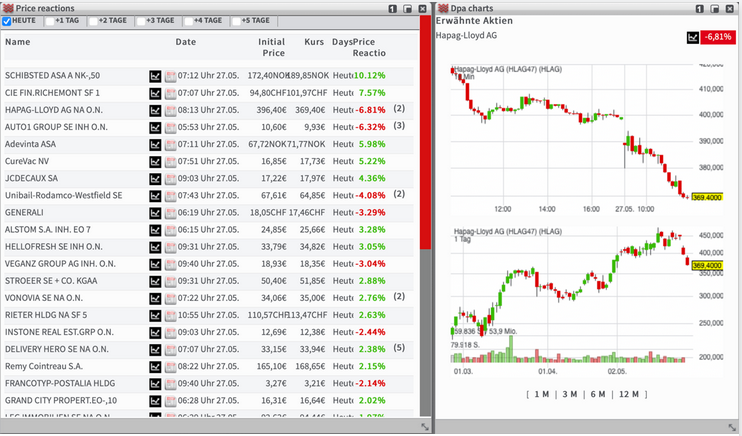This screenshot has width=742, height=436.
Task: Open chart icon for SCHIBSTED ASA row
Action: 155,76
